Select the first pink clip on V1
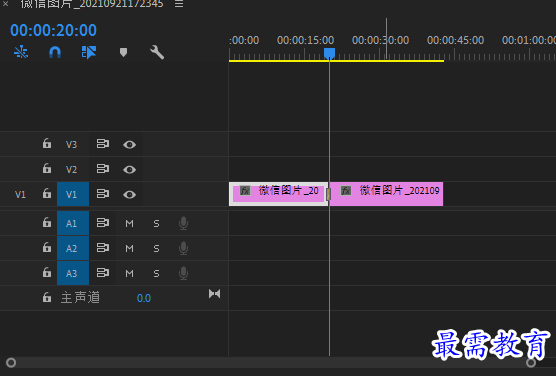This screenshot has width=556, height=376. (278, 194)
